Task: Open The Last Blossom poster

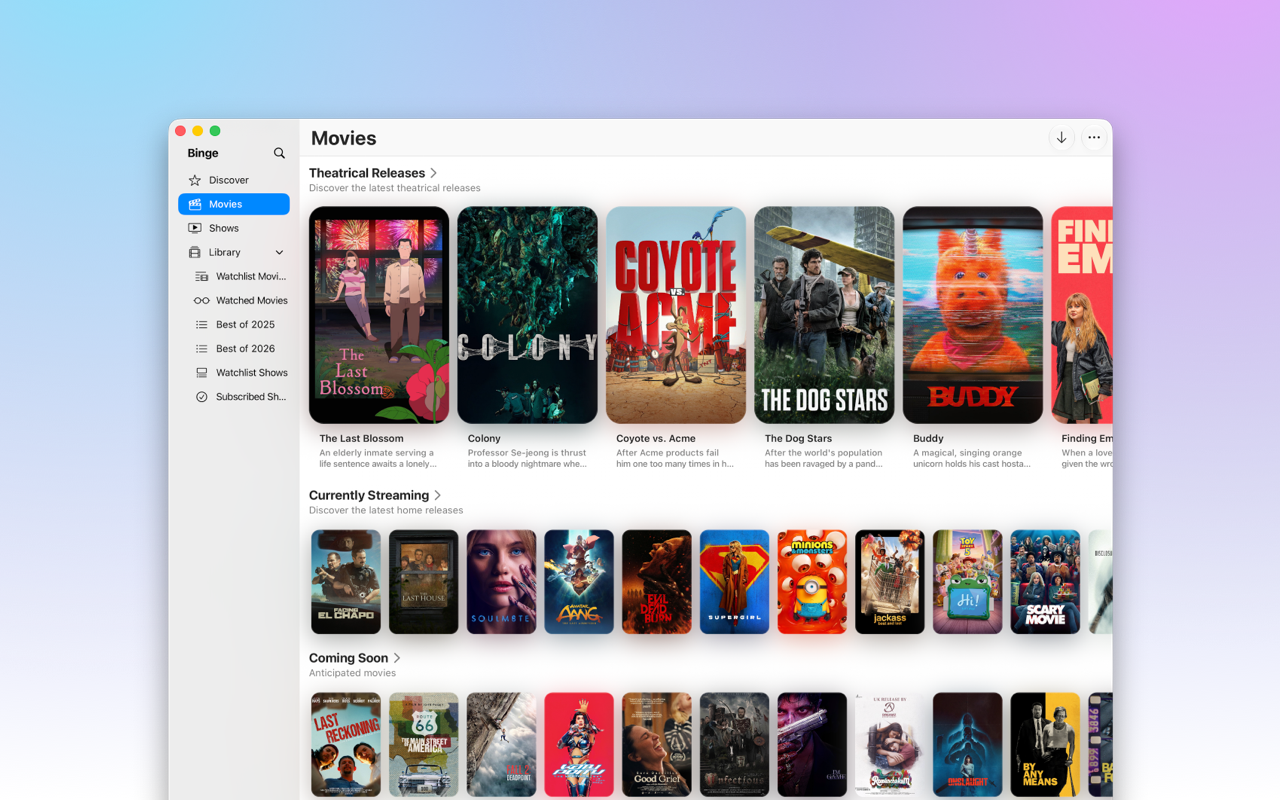Action: 379,315
